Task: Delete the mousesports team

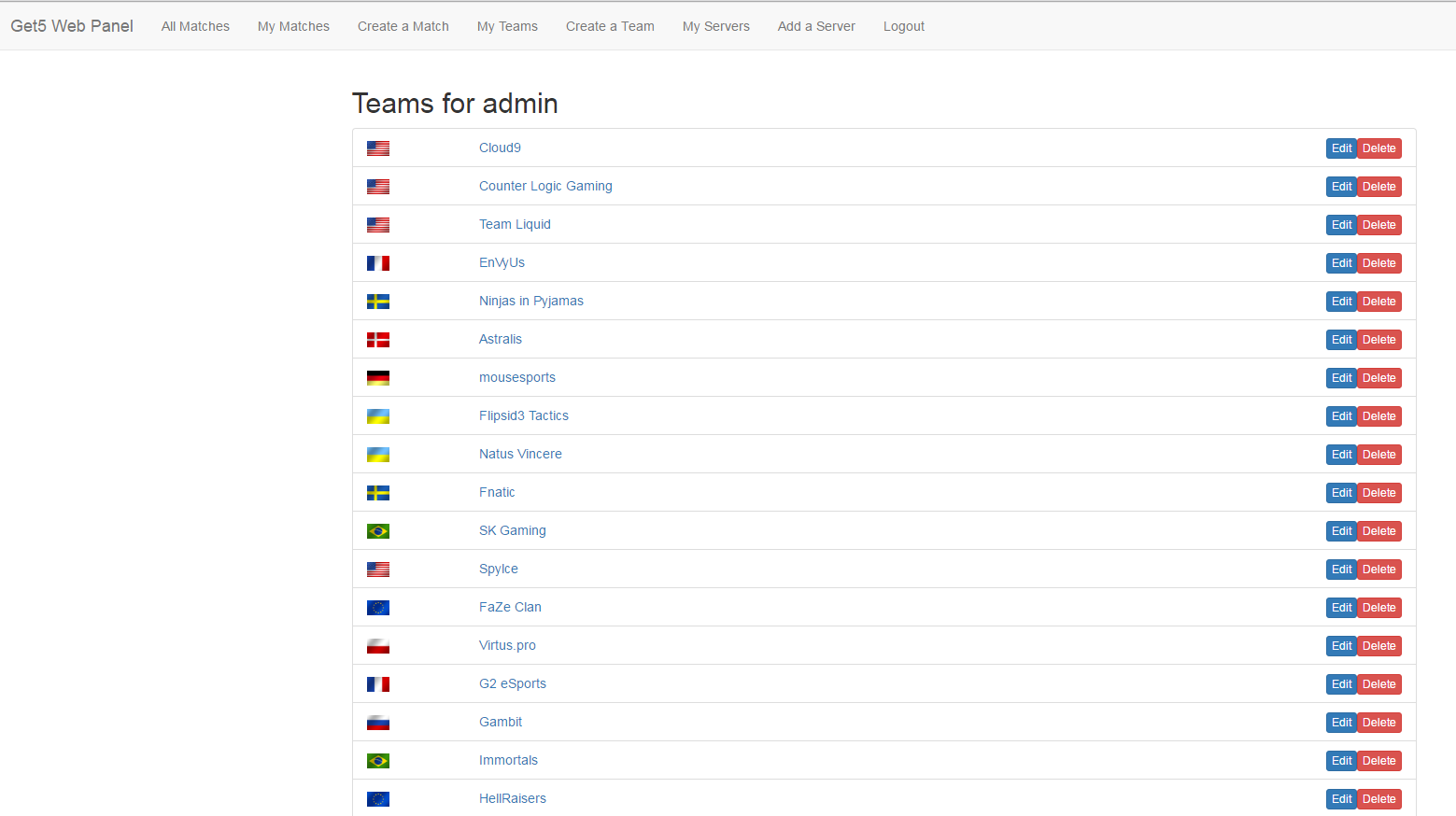Action: pyautogui.click(x=1378, y=378)
